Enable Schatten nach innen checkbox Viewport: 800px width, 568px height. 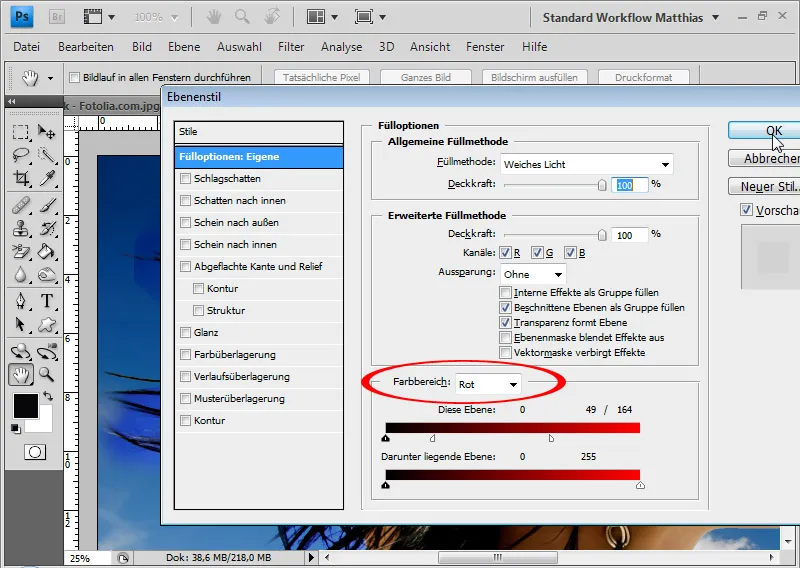tap(185, 201)
